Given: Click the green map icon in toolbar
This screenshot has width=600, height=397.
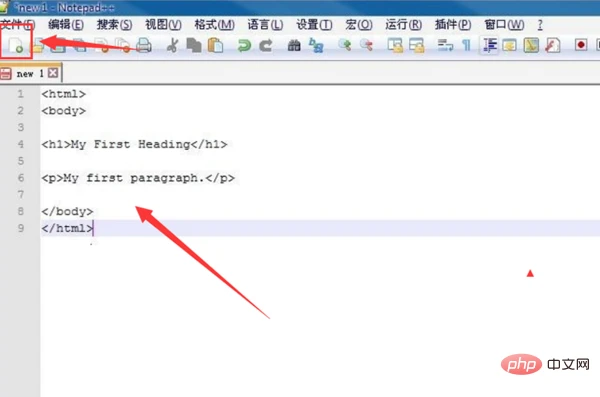Looking at the screenshot, I should 531,46.
